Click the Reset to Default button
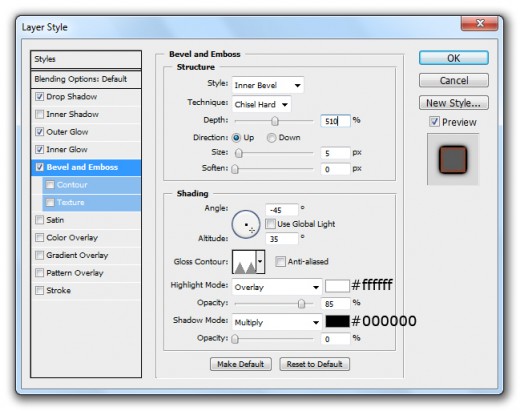Viewport: 520px width, 411px height. pos(314,364)
